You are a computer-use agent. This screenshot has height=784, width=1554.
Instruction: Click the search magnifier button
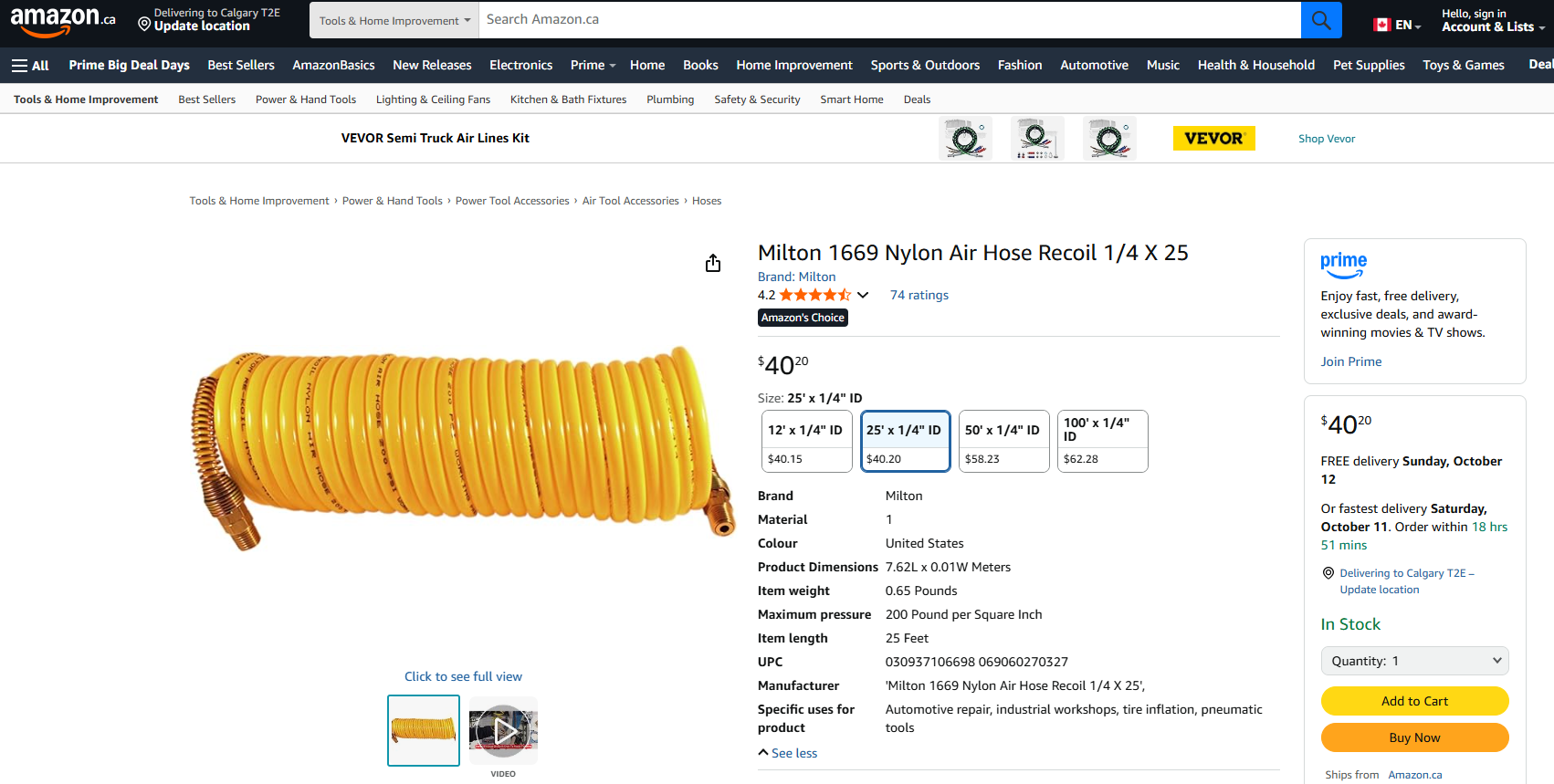1321,20
